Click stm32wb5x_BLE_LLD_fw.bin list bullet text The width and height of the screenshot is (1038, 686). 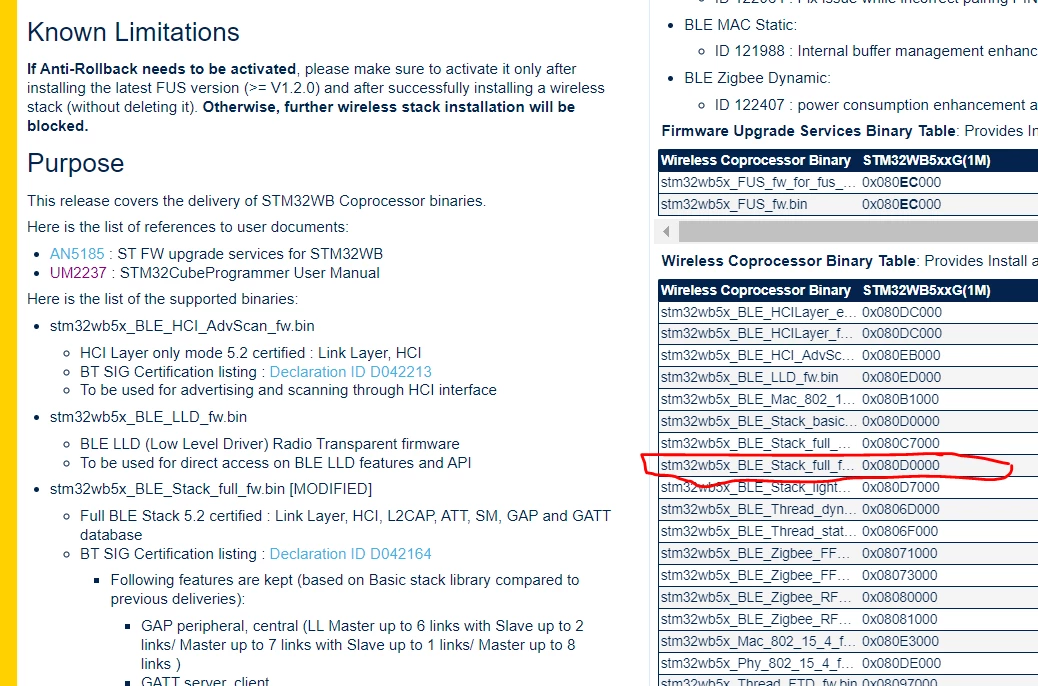(x=148, y=416)
